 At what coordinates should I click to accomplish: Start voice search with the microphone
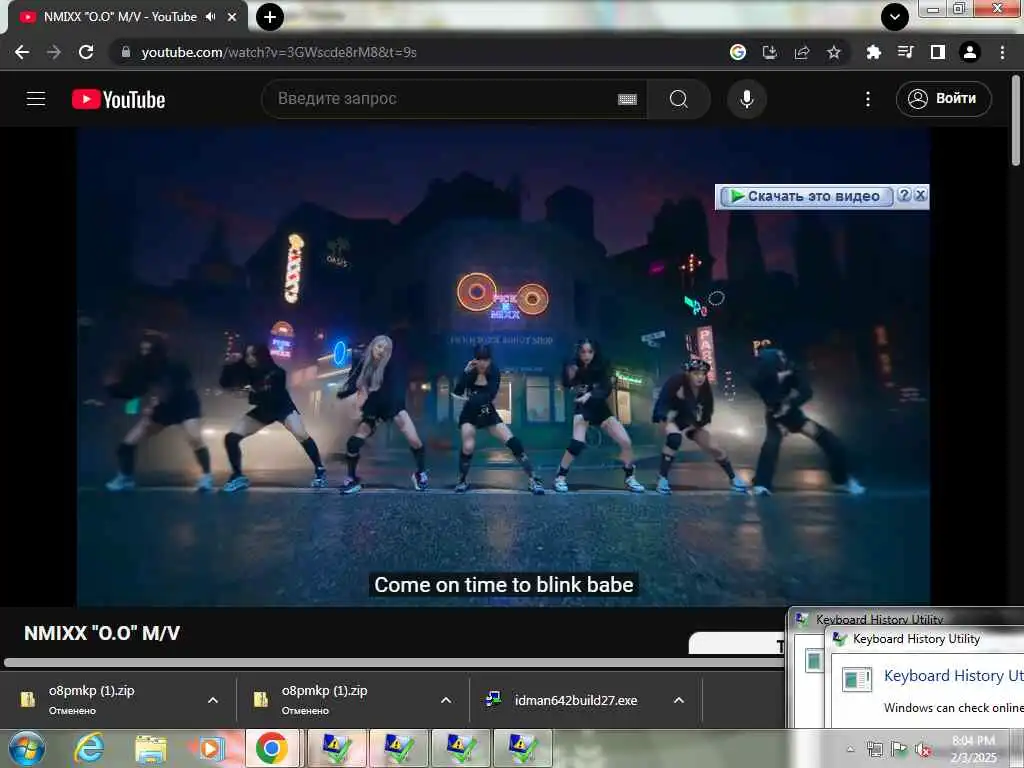(x=746, y=99)
